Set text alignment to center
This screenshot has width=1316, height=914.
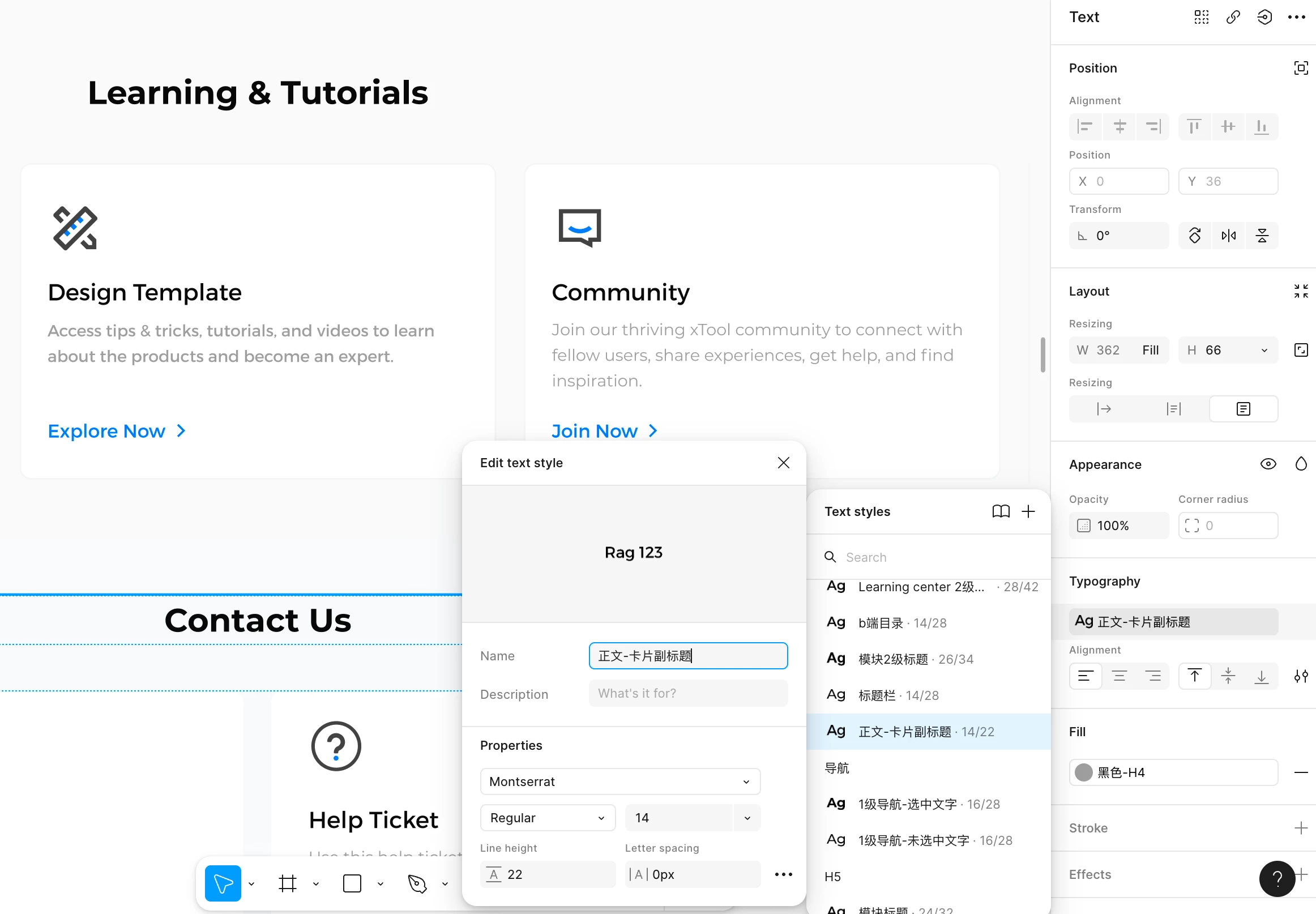[x=1119, y=676]
